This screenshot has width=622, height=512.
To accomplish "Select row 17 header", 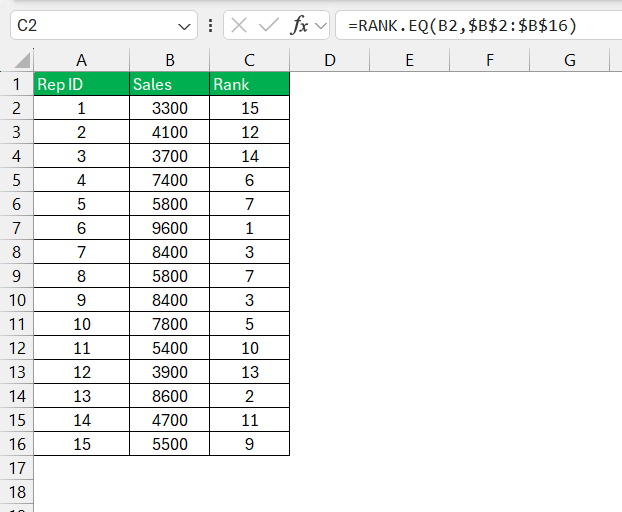I will coord(16,468).
